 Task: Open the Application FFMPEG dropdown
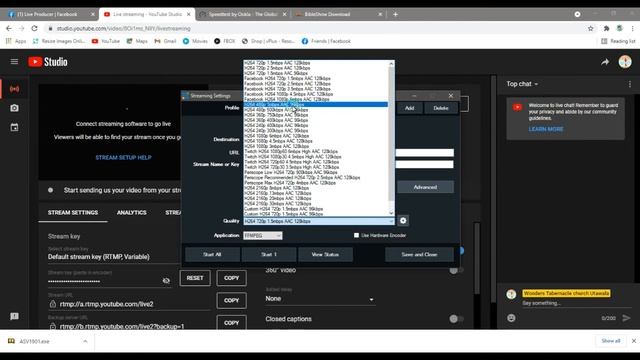pos(262,236)
